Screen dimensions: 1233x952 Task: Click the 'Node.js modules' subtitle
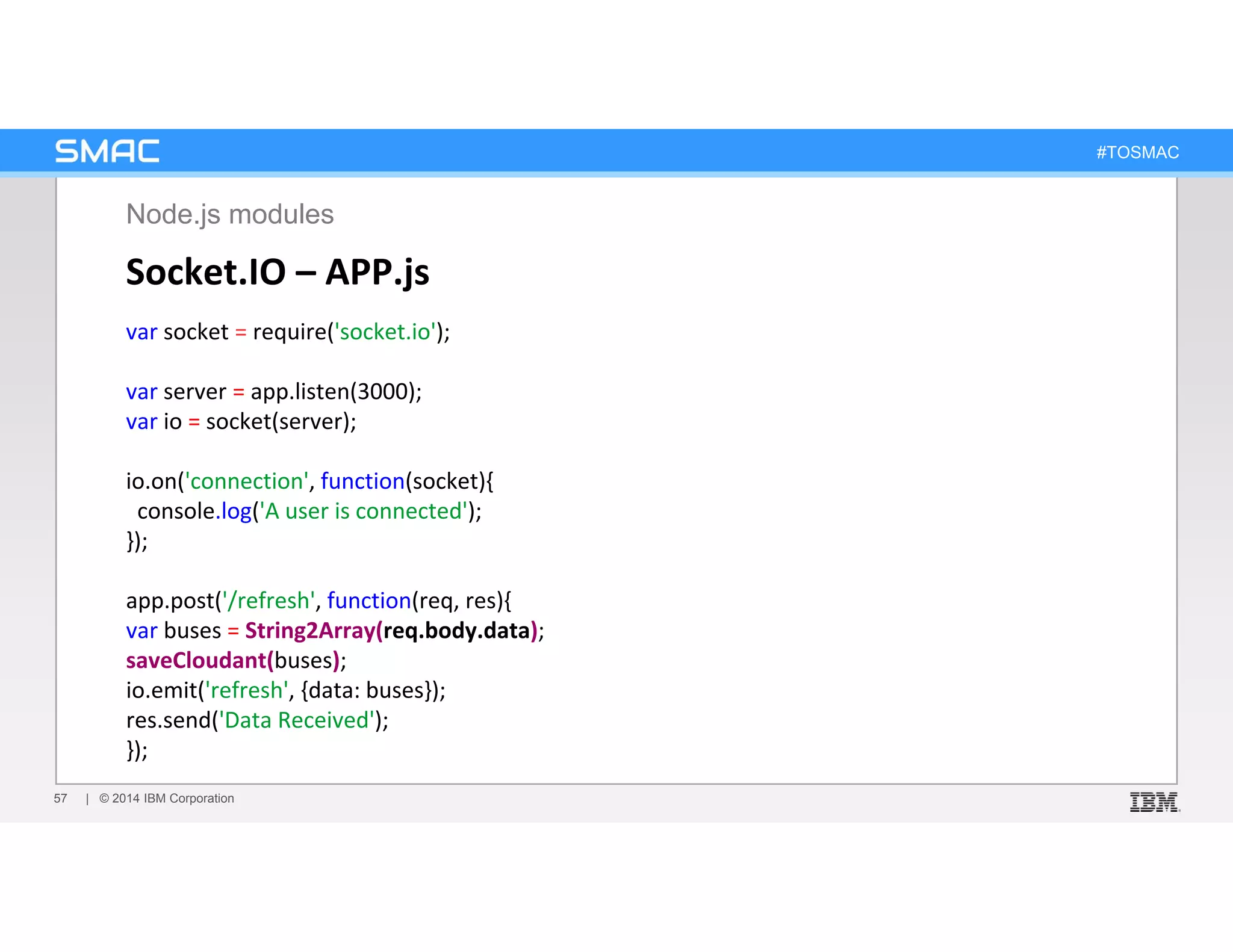click(229, 214)
